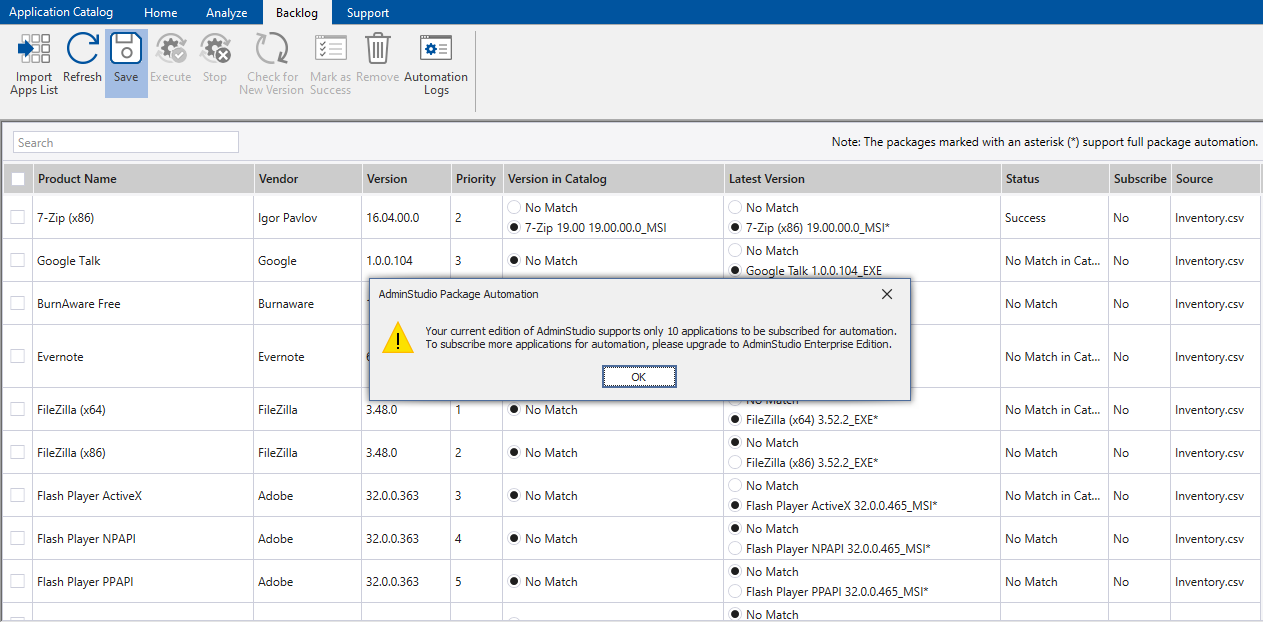Sort by Vendor column header
Screen dimensions: 1263x623
click(x=308, y=179)
